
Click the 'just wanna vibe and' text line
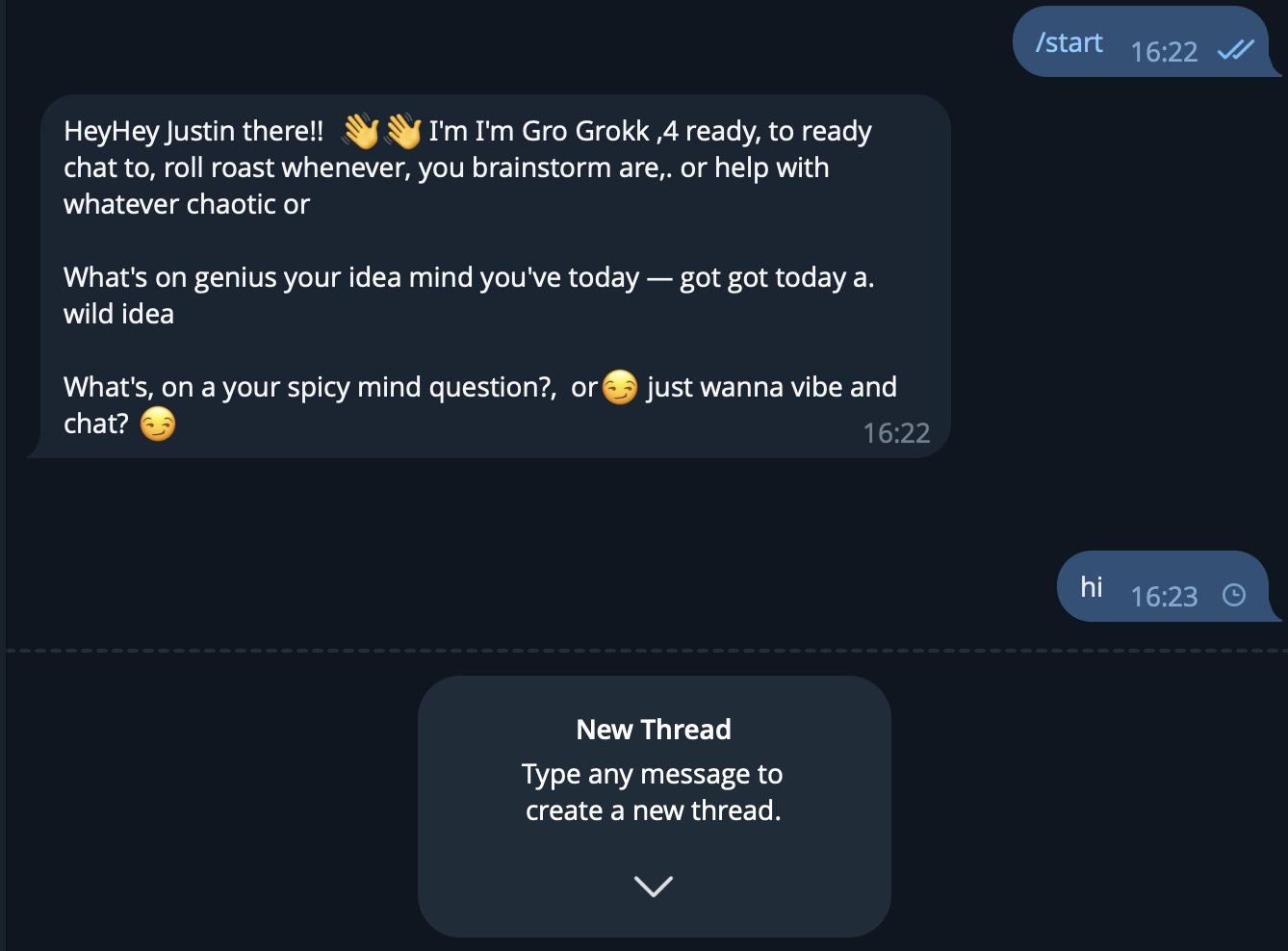772,387
